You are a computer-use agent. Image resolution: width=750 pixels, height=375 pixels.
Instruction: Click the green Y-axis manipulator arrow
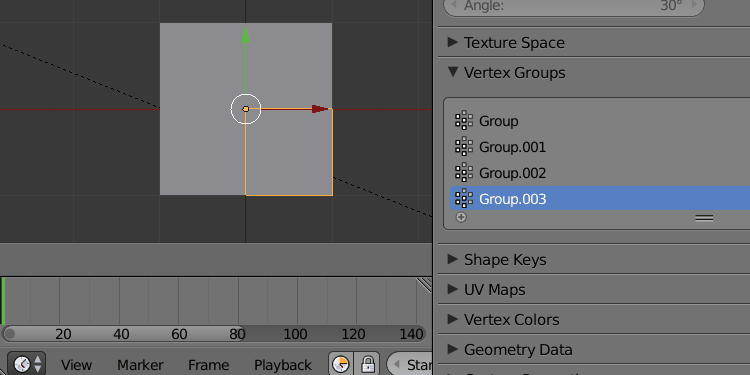pyautogui.click(x=245, y=35)
